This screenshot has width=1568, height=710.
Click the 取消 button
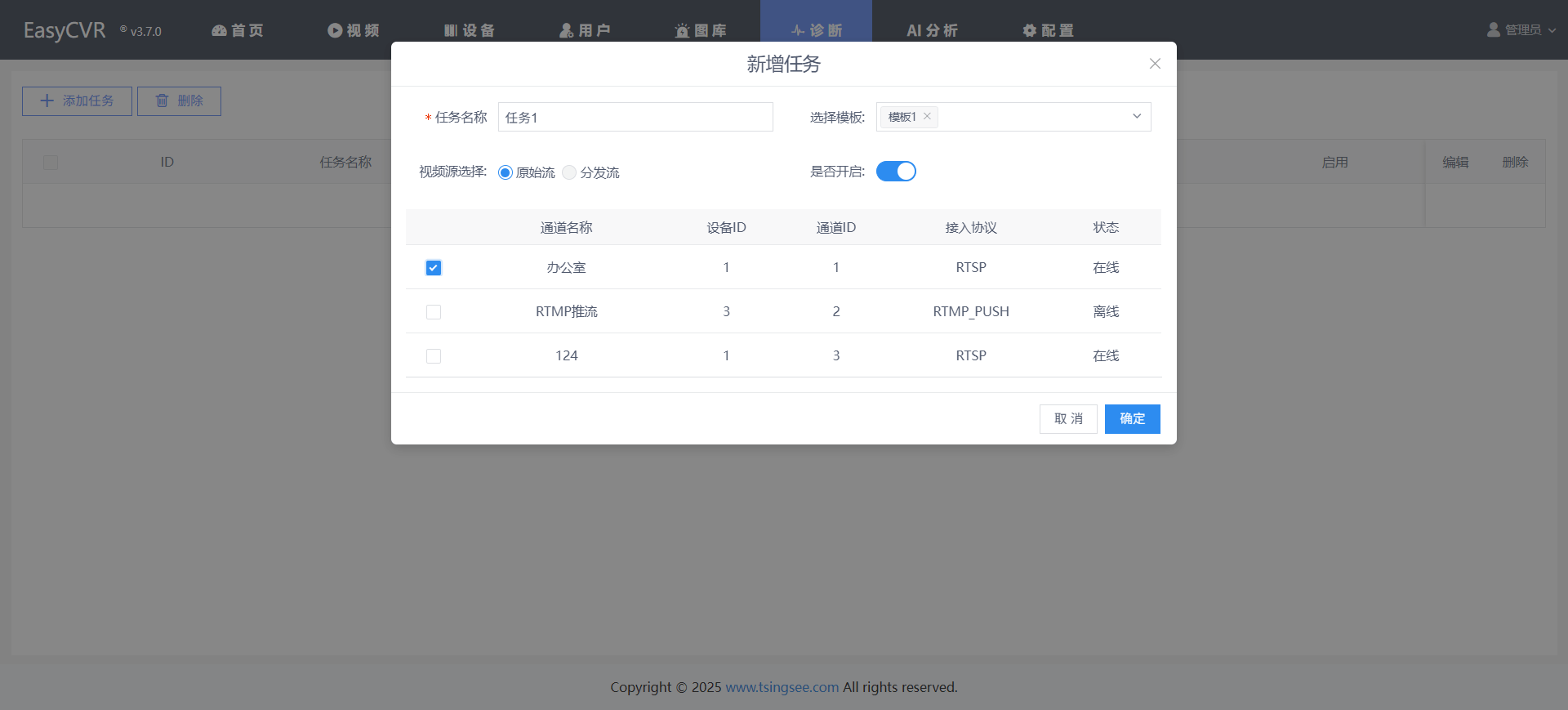(x=1068, y=419)
